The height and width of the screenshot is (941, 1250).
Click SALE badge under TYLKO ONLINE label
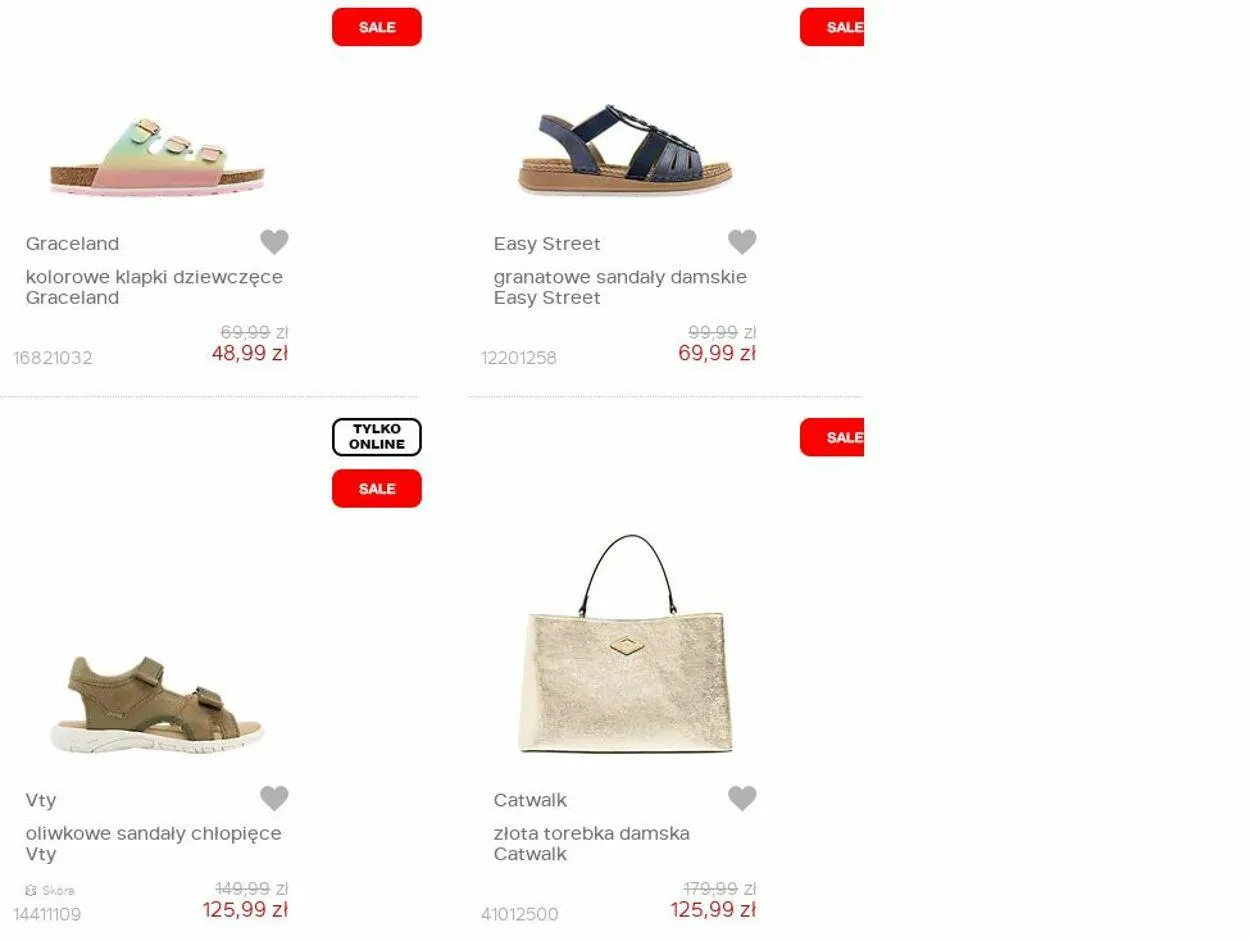[x=377, y=488]
